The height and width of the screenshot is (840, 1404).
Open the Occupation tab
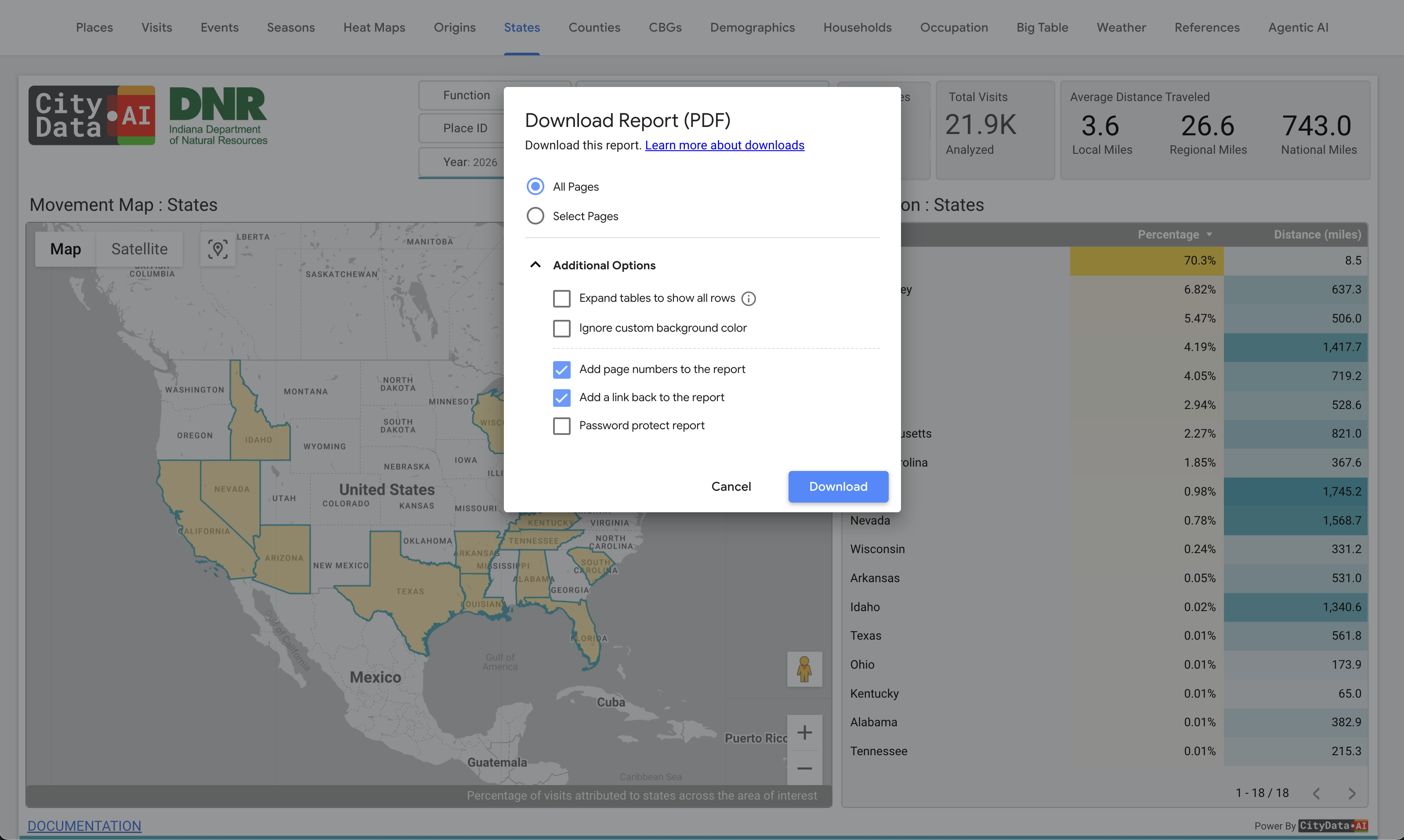(x=954, y=27)
